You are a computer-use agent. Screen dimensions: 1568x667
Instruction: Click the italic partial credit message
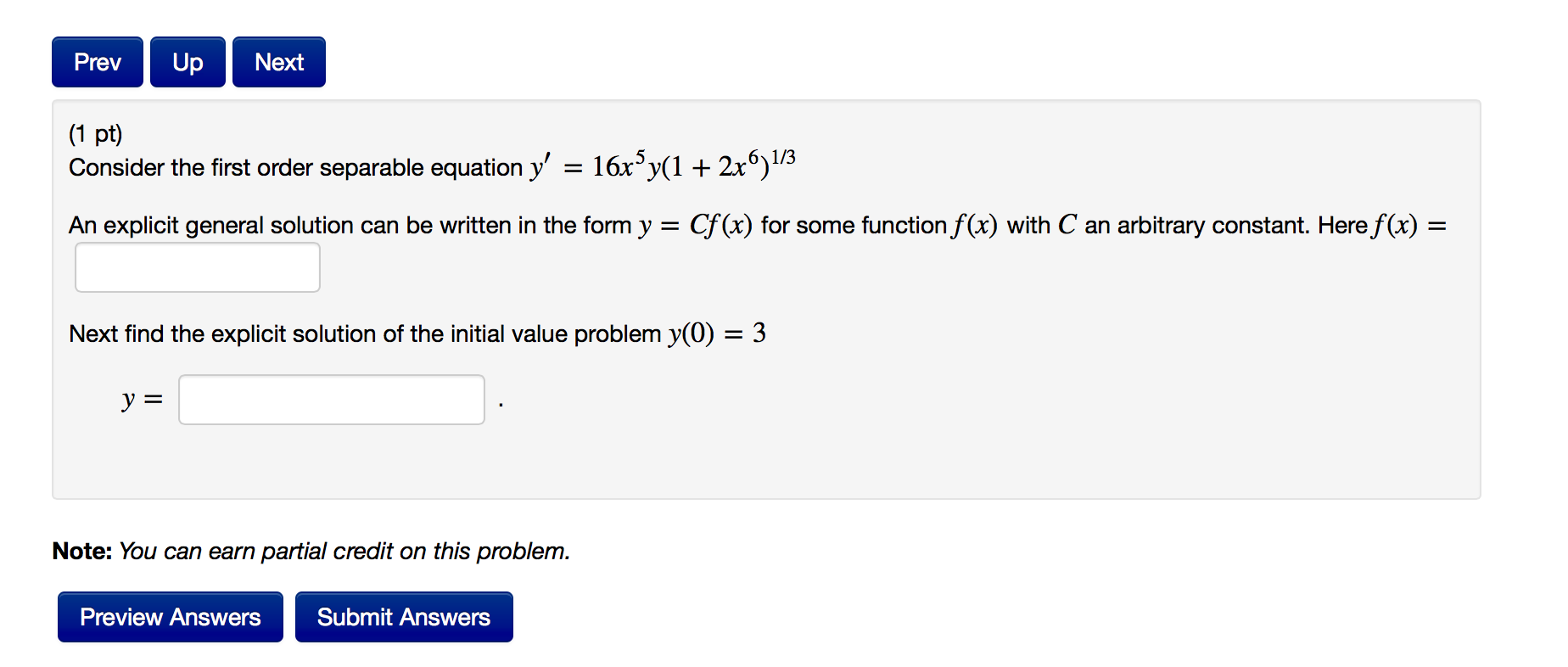click(x=344, y=552)
